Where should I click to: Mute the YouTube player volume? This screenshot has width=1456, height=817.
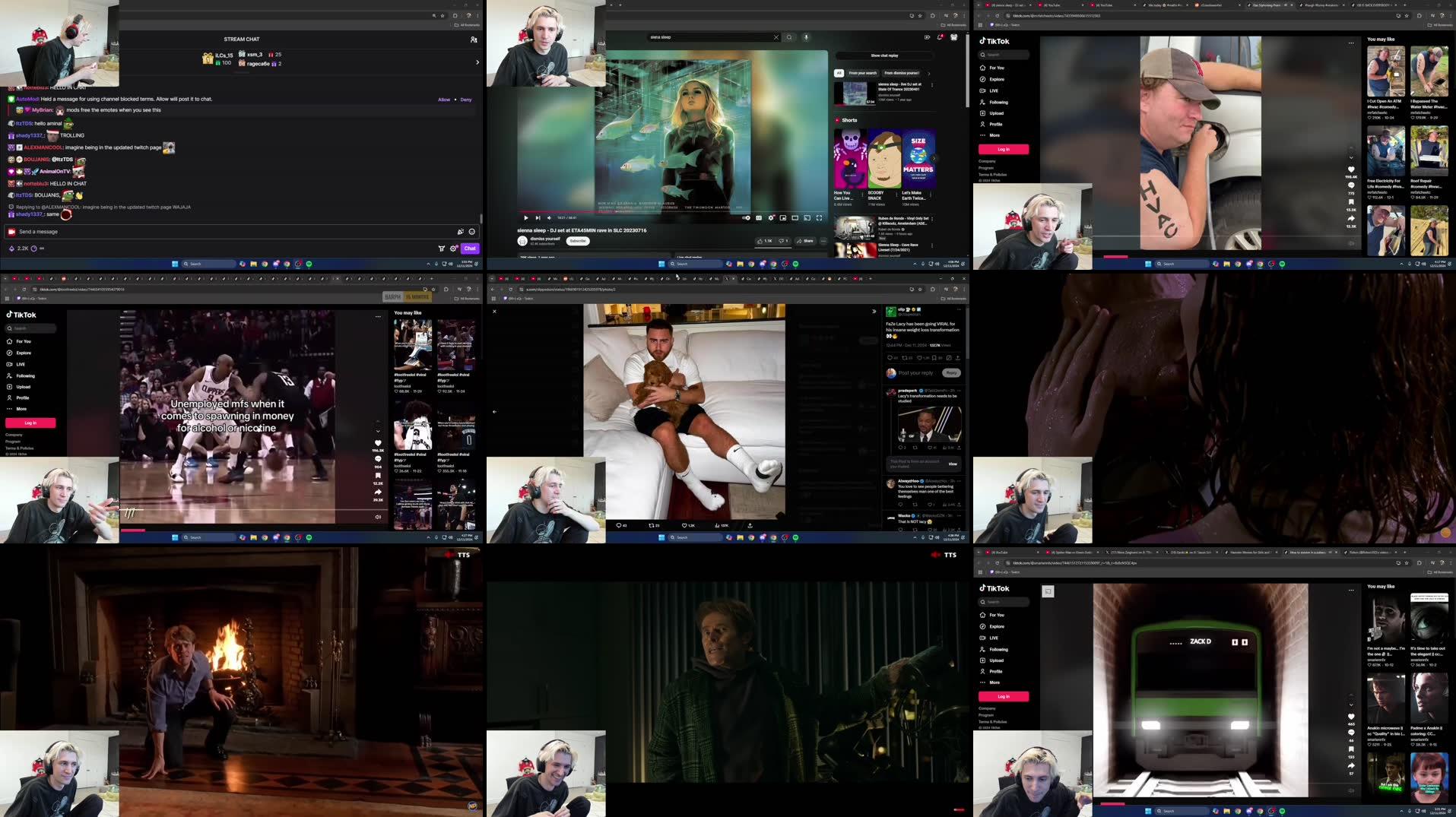point(549,218)
